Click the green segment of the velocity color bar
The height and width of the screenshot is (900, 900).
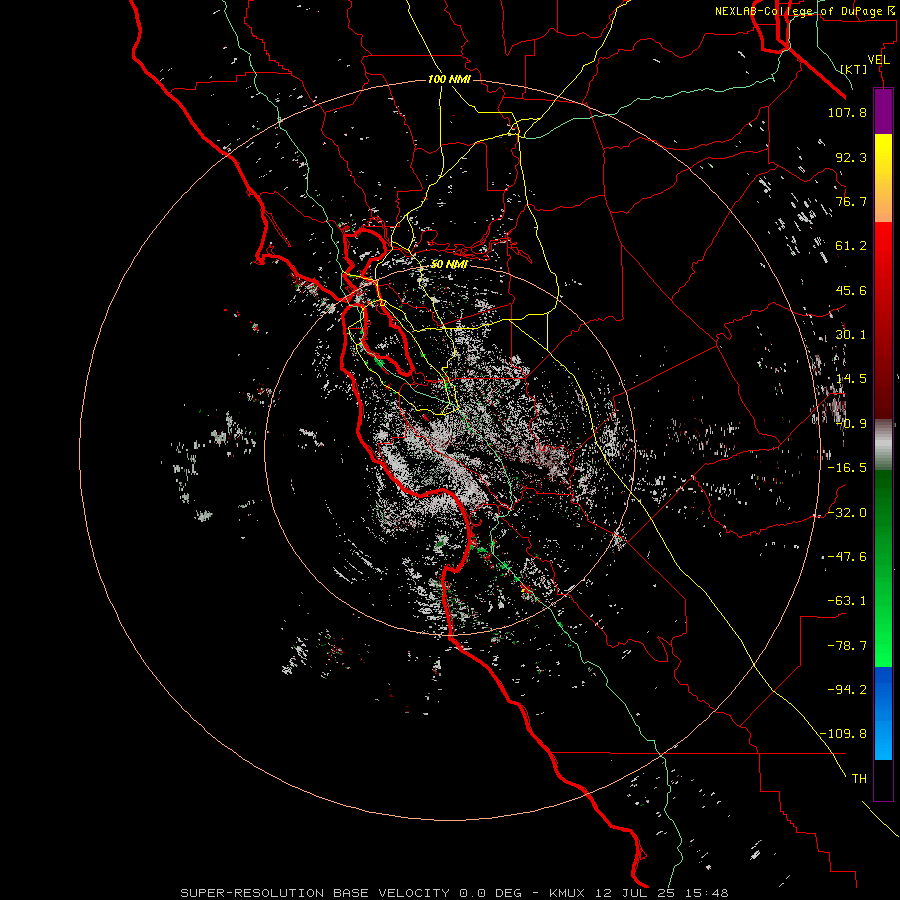click(883, 568)
